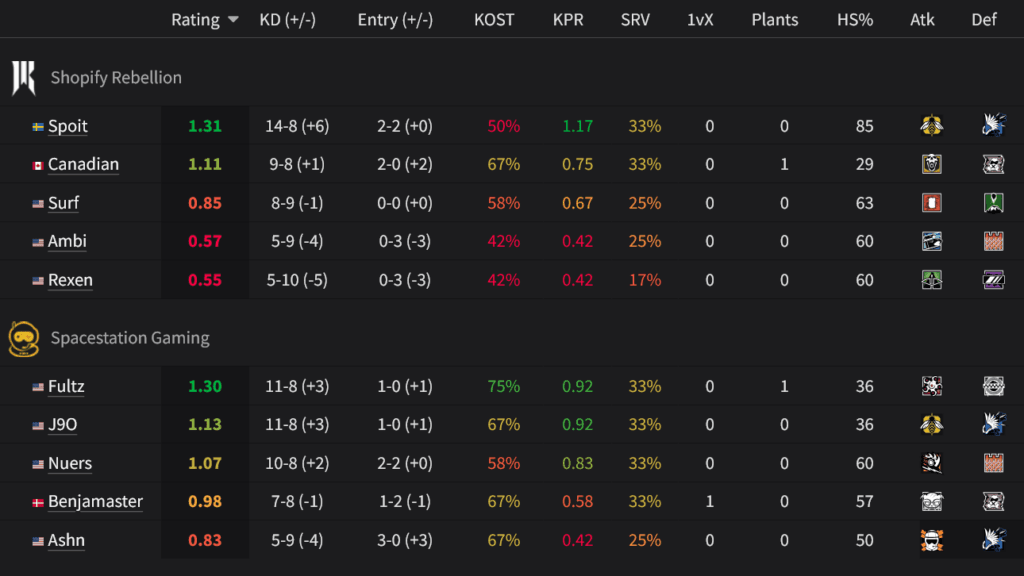Sort the table by HS% header
The height and width of the screenshot is (576, 1024).
pyautogui.click(x=855, y=19)
